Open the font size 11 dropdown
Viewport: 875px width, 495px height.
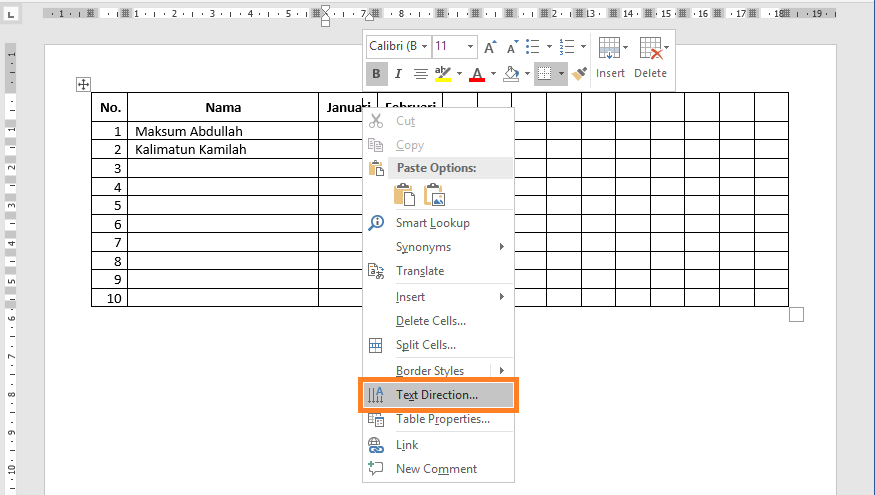coord(470,46)
